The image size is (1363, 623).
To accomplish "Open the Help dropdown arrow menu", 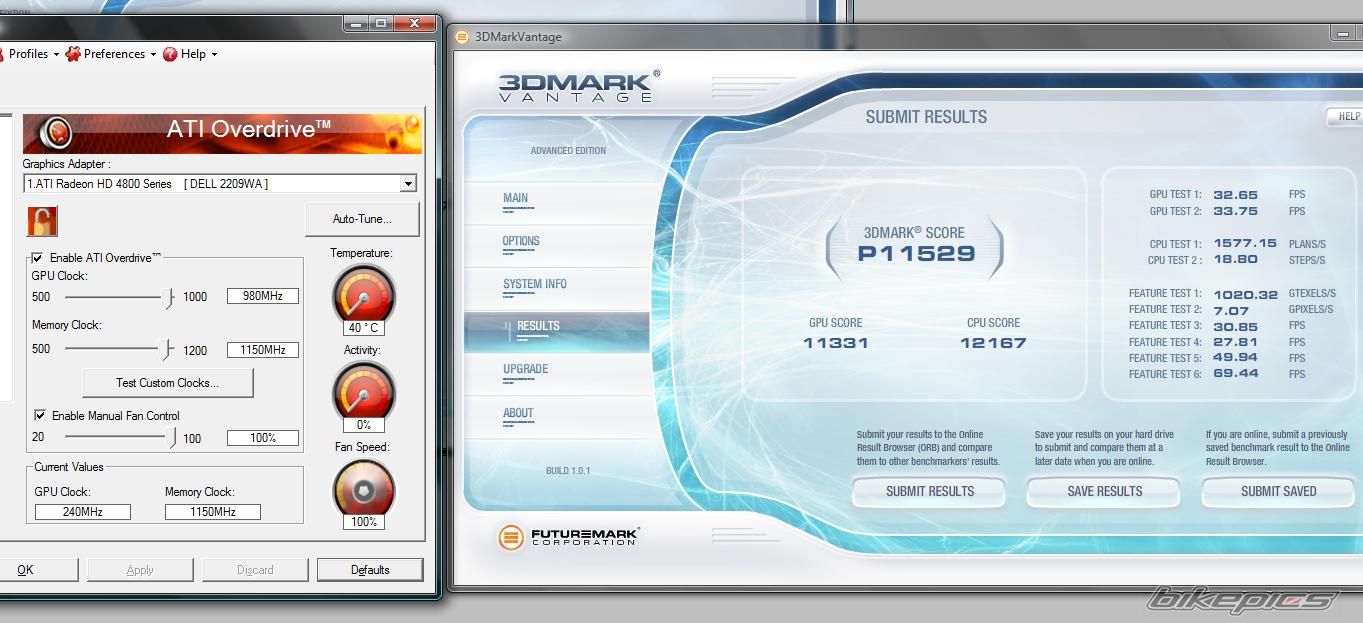I will tap(214, 54).
